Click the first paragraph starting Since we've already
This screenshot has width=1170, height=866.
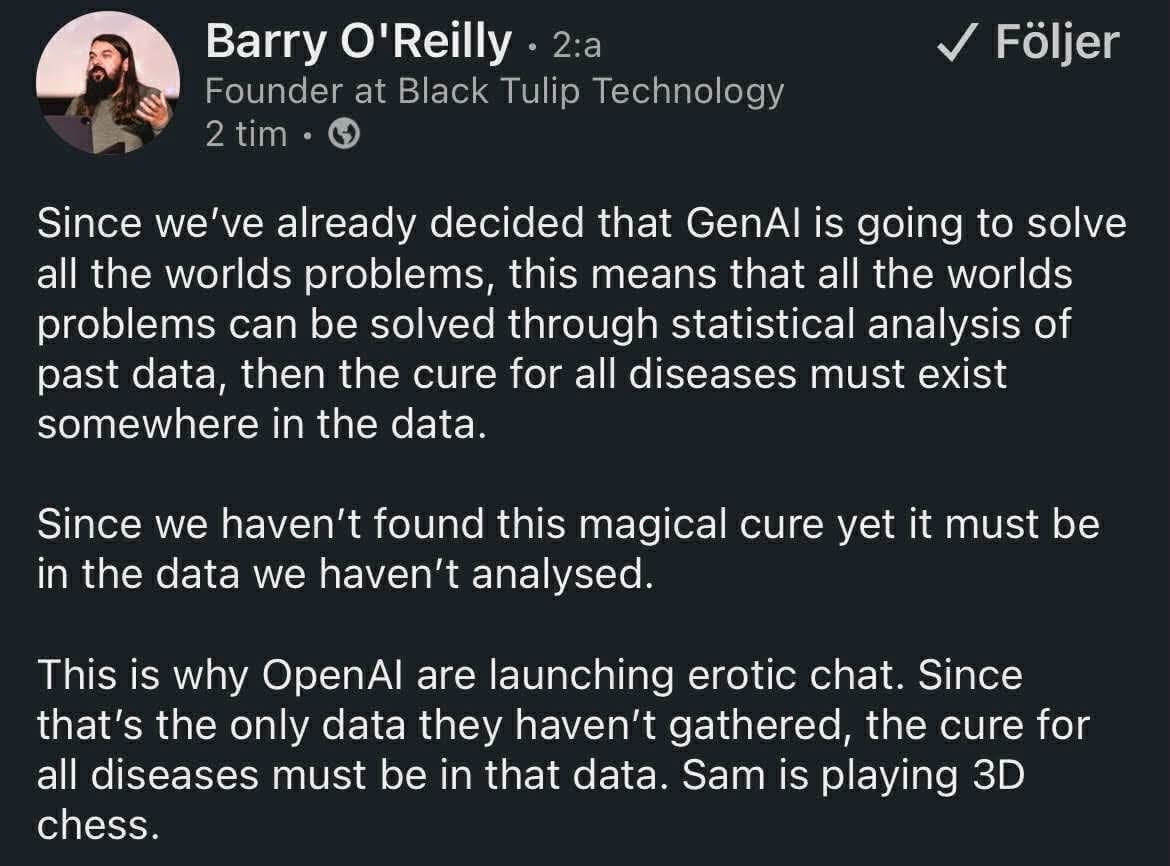tap(580, 324)
